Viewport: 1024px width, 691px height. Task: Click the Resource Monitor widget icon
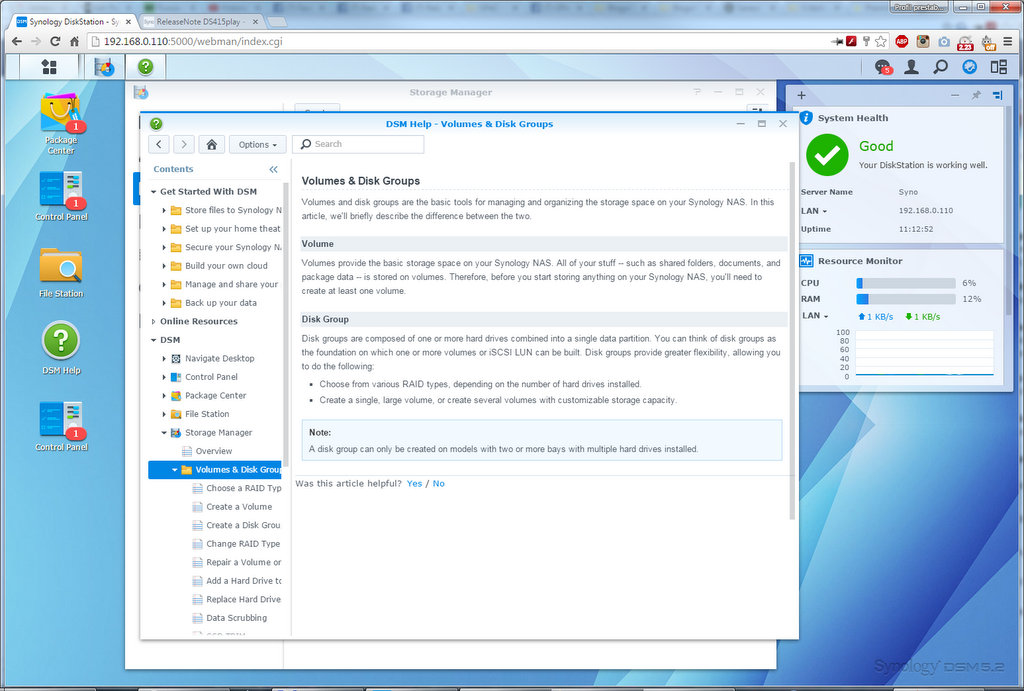(807, 261)
